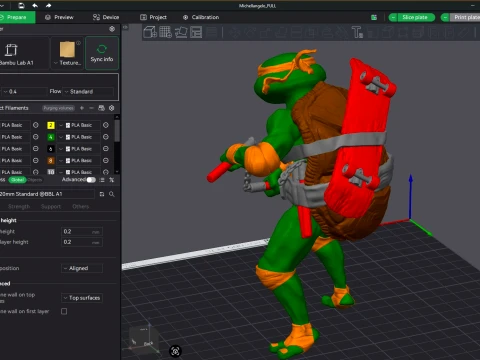Click the Slice plate button
Screen dimensions: 480x360
pyautogui.click(x=416, y=17)
